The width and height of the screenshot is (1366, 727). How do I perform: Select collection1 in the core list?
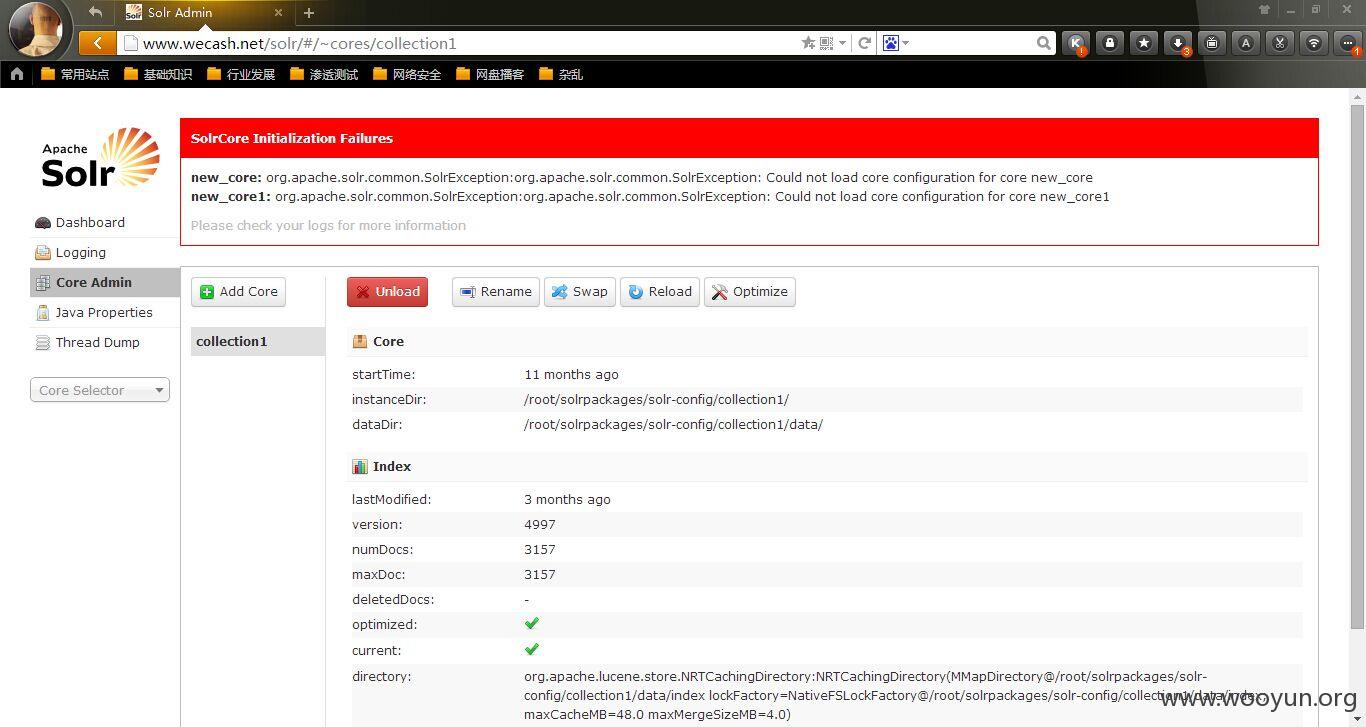pos(257,341)
